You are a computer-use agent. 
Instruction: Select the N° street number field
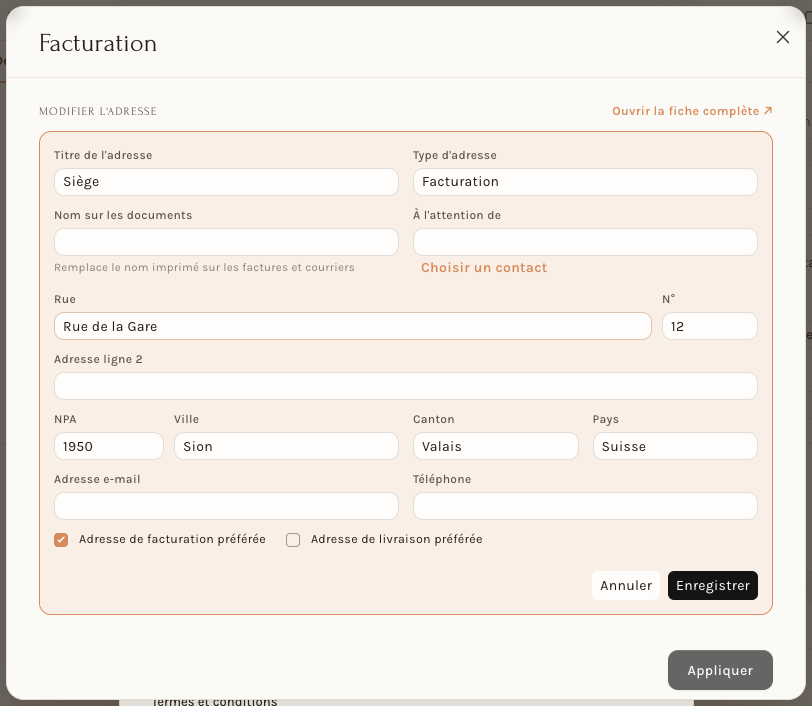(x=710, y=326)
